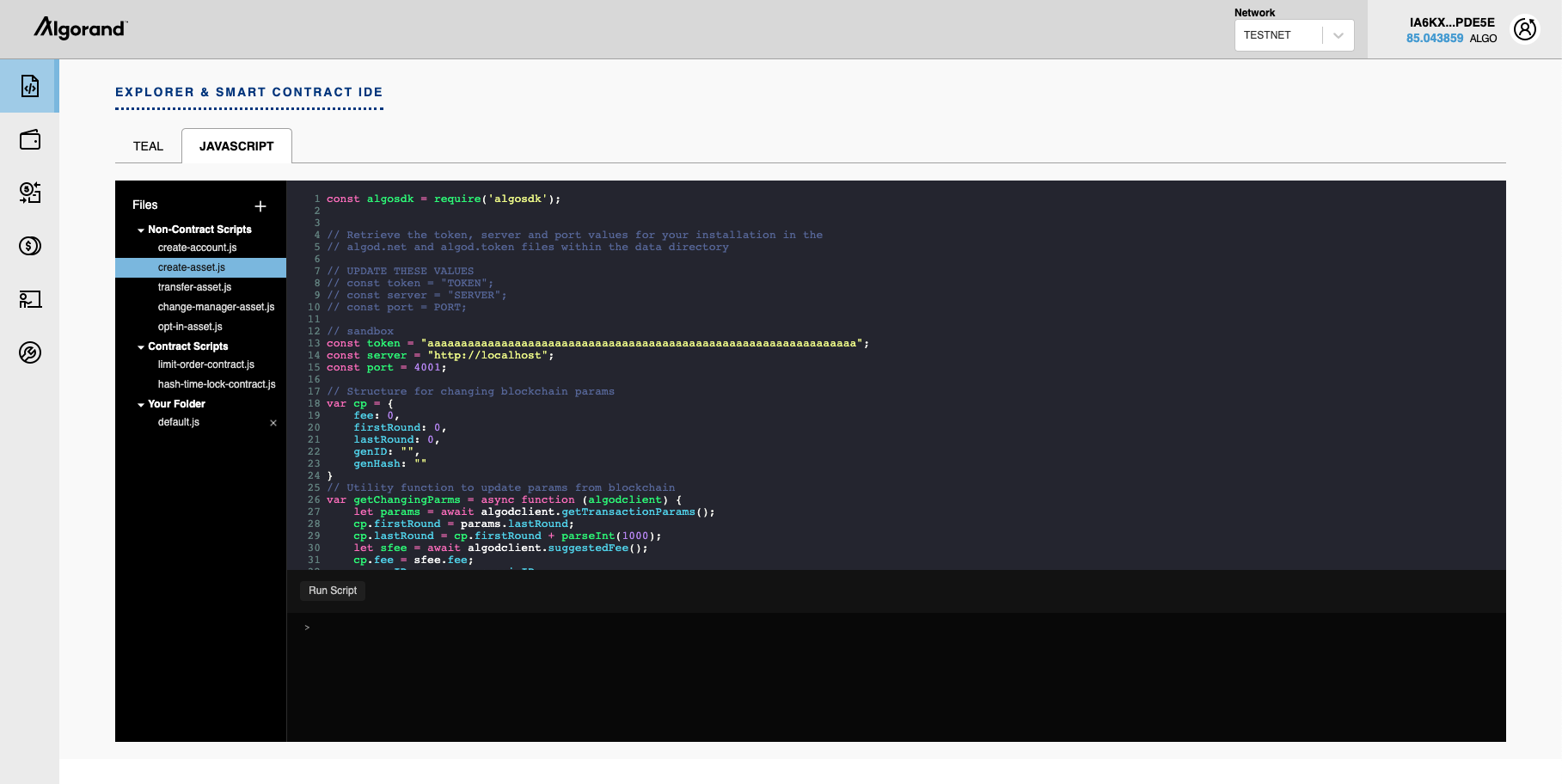Open the wallet panel in the sidebar
The image size is (1562, 784).
[29, 139]
